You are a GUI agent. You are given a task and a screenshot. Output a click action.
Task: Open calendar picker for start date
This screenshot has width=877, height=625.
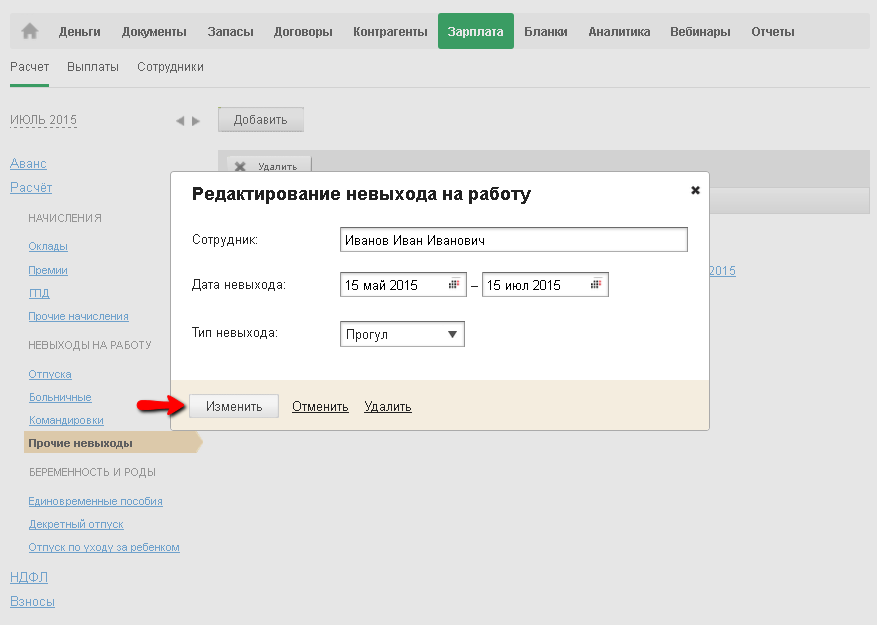[454, 285]
